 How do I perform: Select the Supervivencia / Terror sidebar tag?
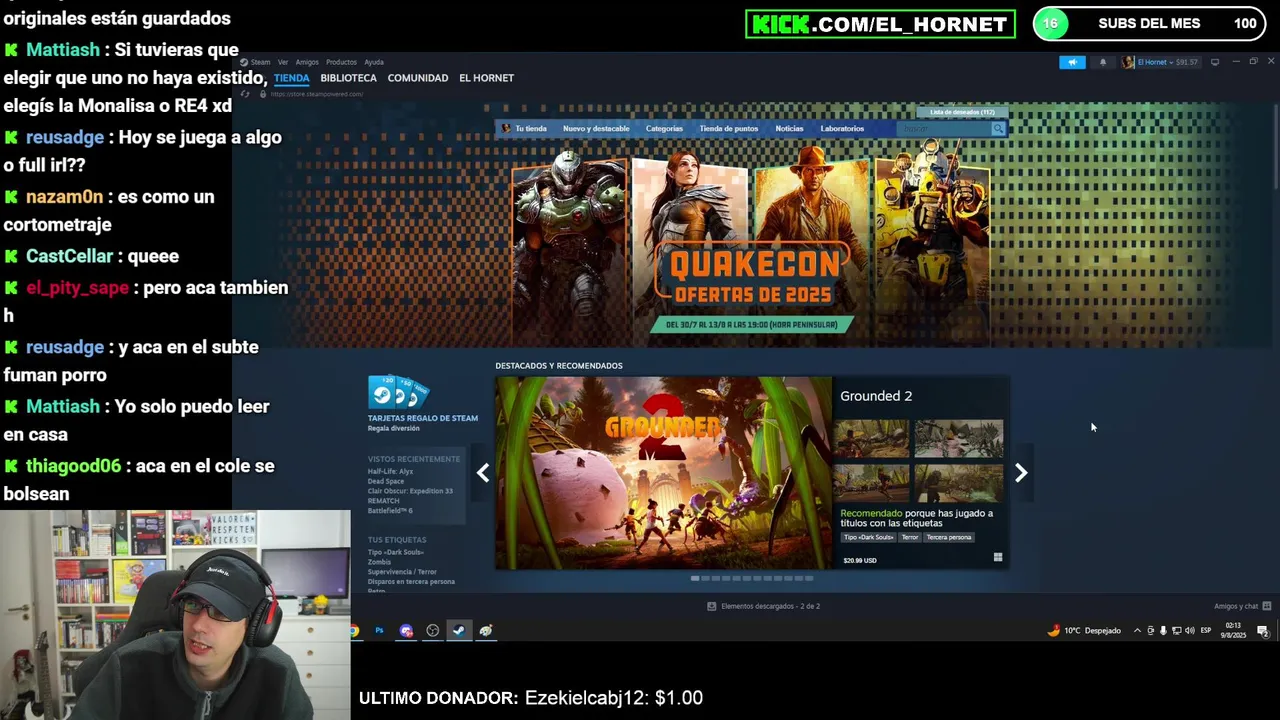click(402, 572)
